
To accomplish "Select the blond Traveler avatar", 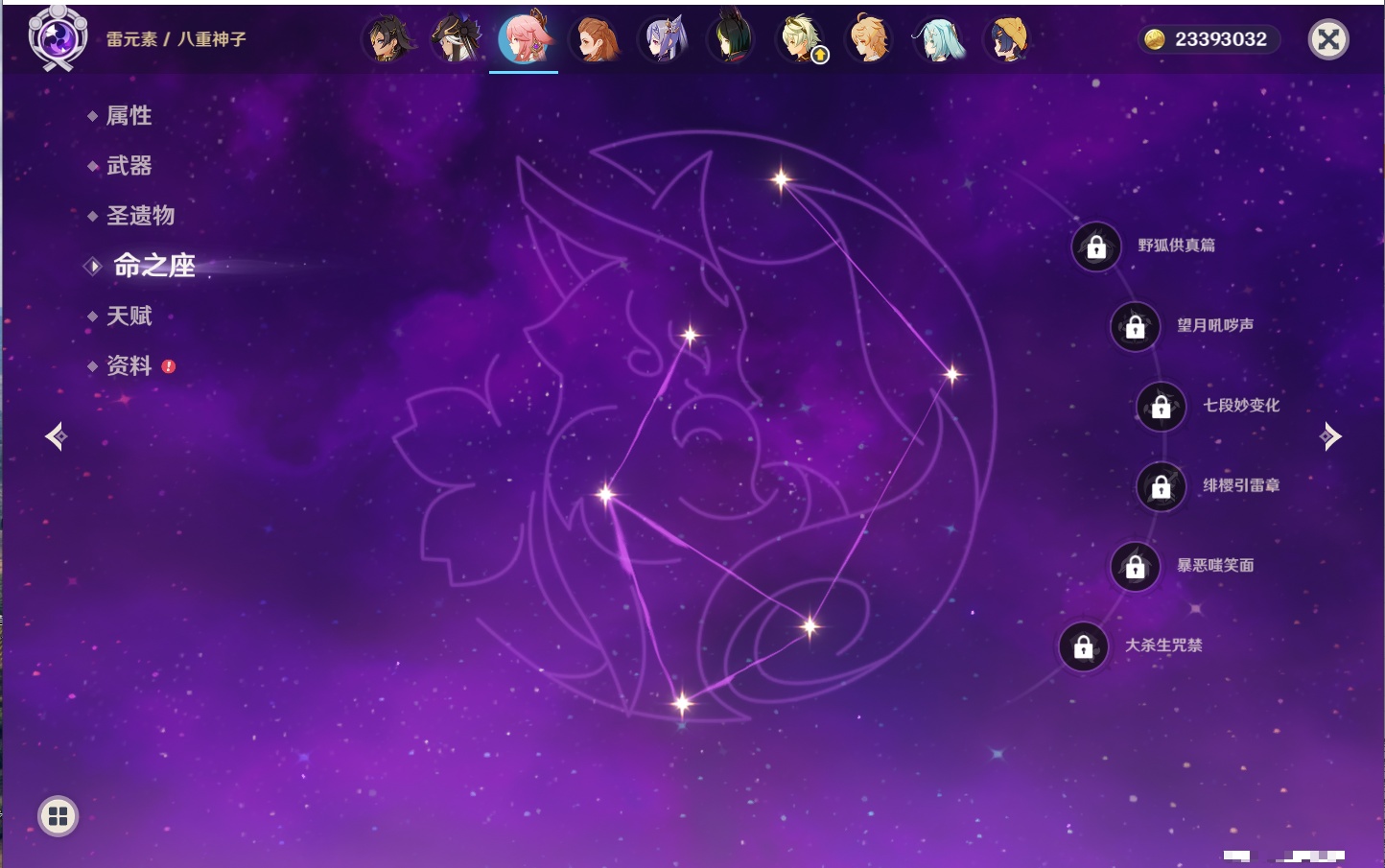I will (x=870, y=39).
